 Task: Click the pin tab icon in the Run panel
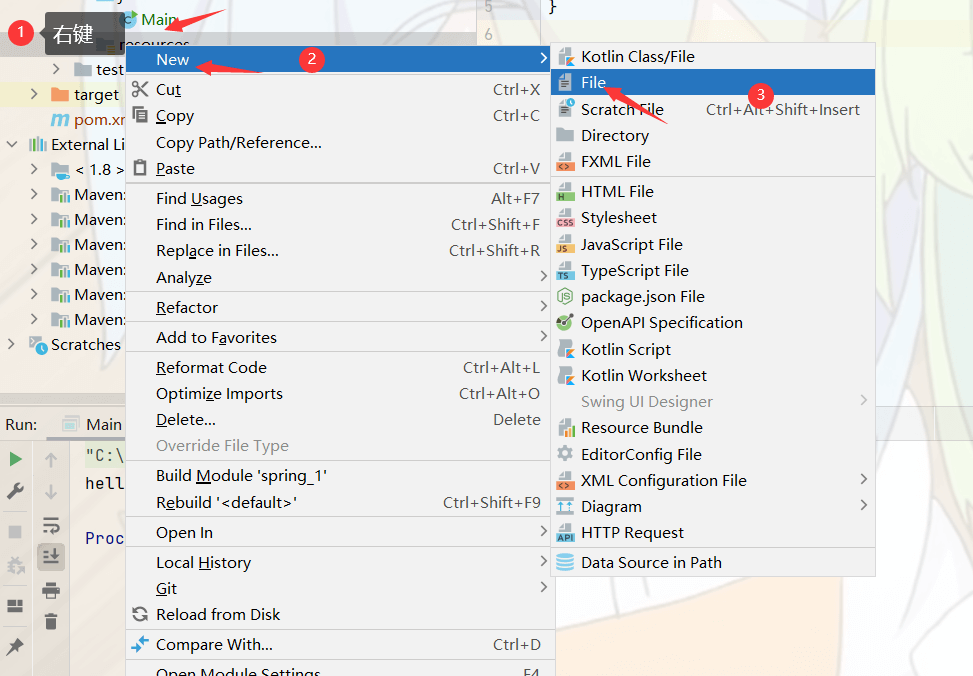tap(15, 646)
